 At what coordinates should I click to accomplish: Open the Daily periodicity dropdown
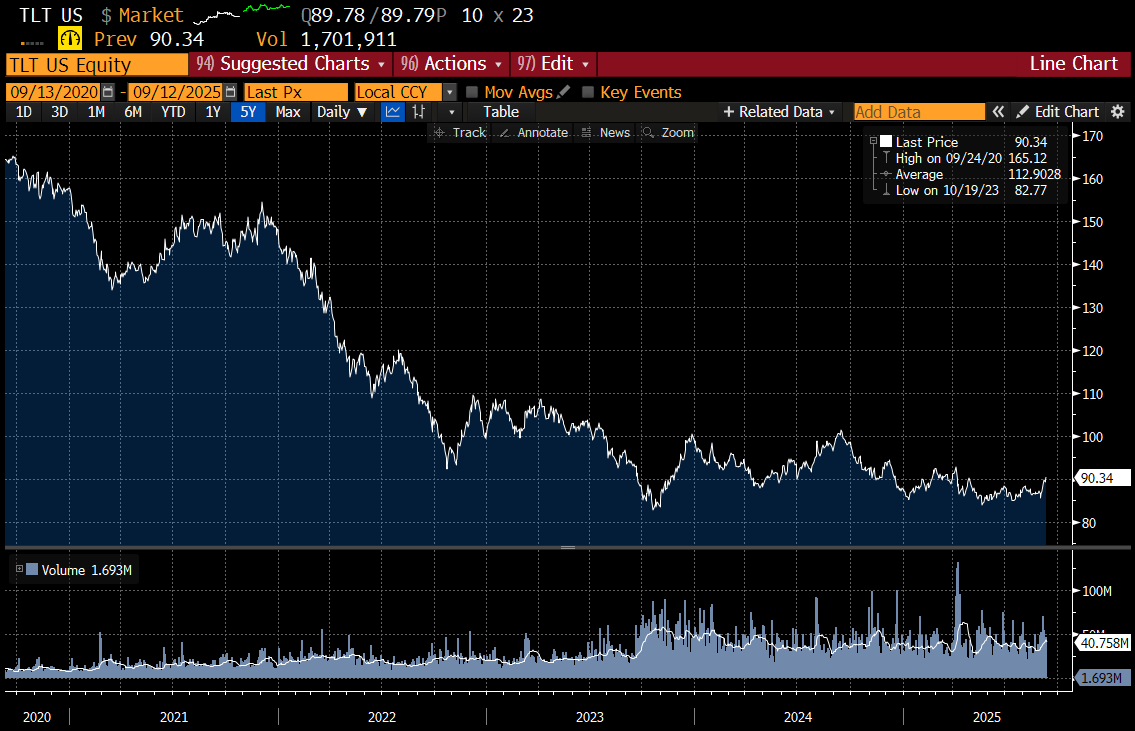tap(342, 112)
